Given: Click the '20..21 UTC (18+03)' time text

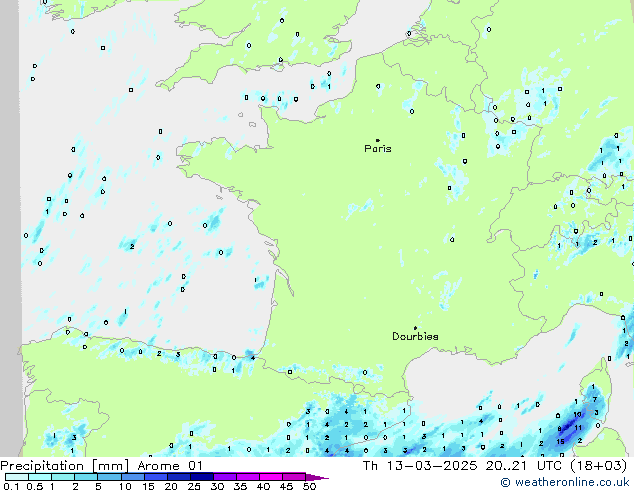Looking at the screenshot, I should [556, 466].
